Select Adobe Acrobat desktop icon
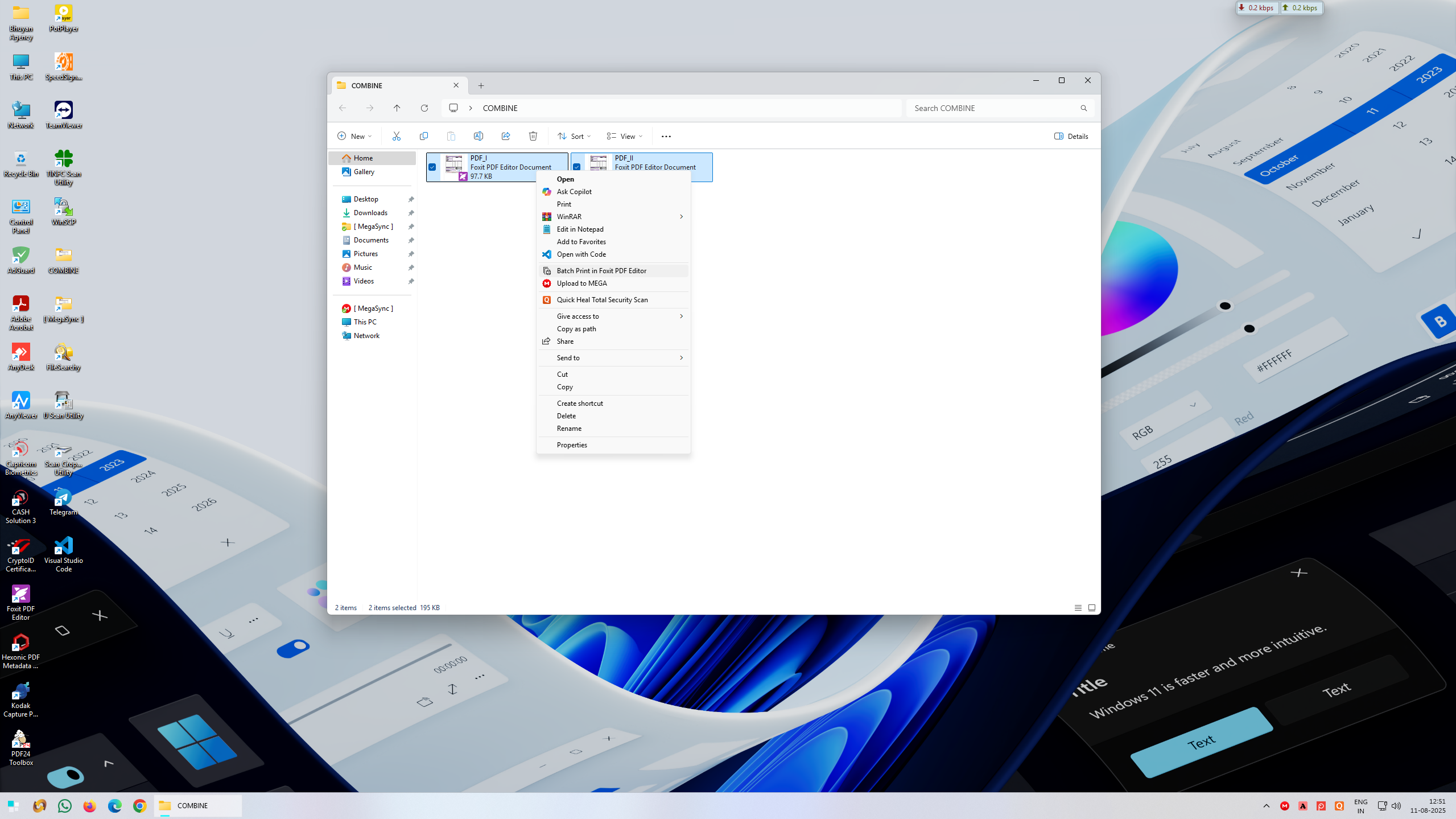The height and width of the screenshot is (819, 1456). (20, 312)
